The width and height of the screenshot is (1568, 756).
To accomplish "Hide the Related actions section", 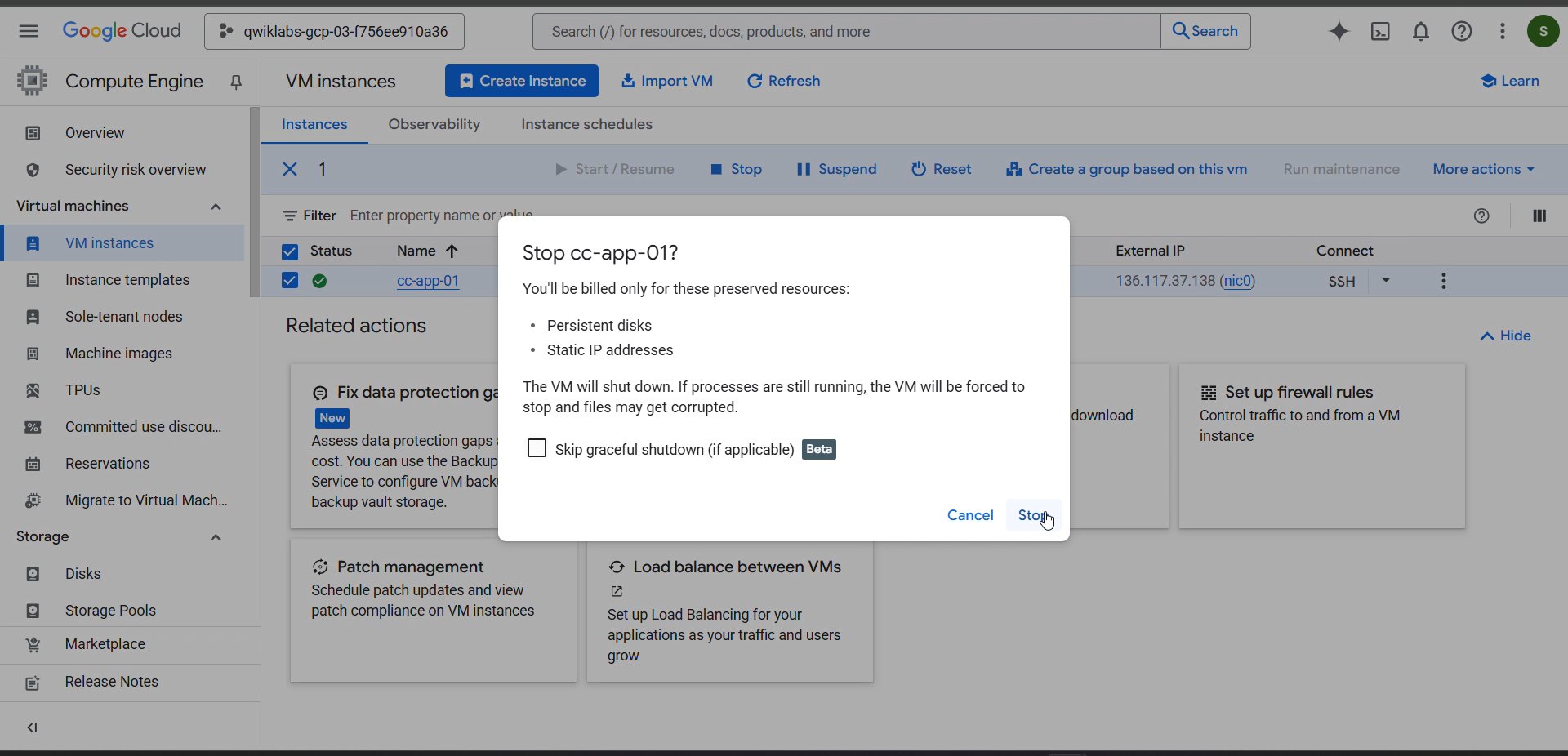I will click(x=1505, y=336).
